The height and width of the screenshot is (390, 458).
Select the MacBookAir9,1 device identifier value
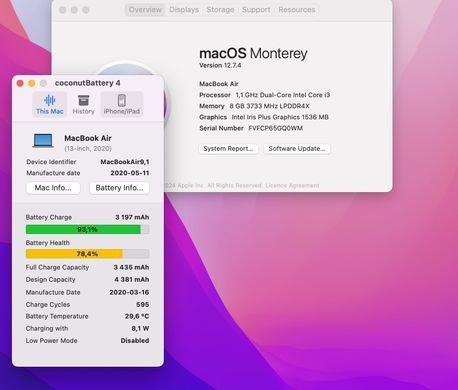coord(125,162)
